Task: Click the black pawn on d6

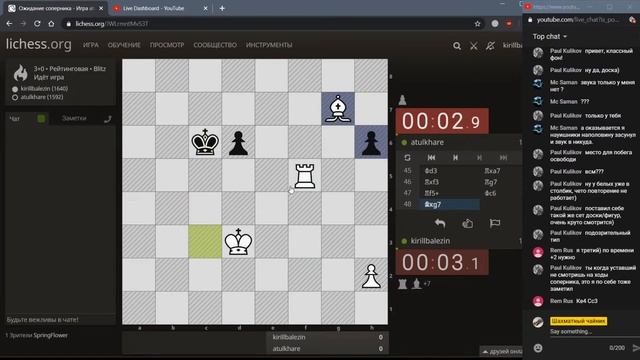Action: coord(238,142)
